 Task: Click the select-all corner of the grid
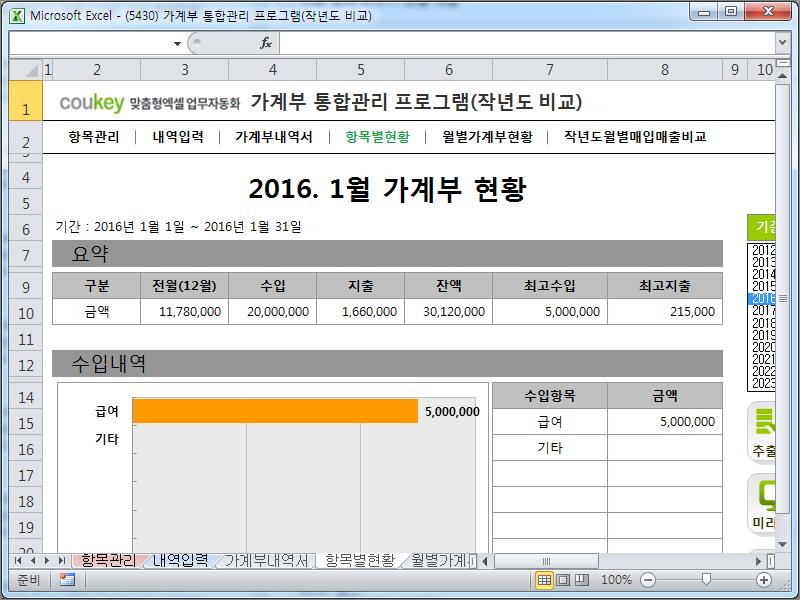pos(26,69)
